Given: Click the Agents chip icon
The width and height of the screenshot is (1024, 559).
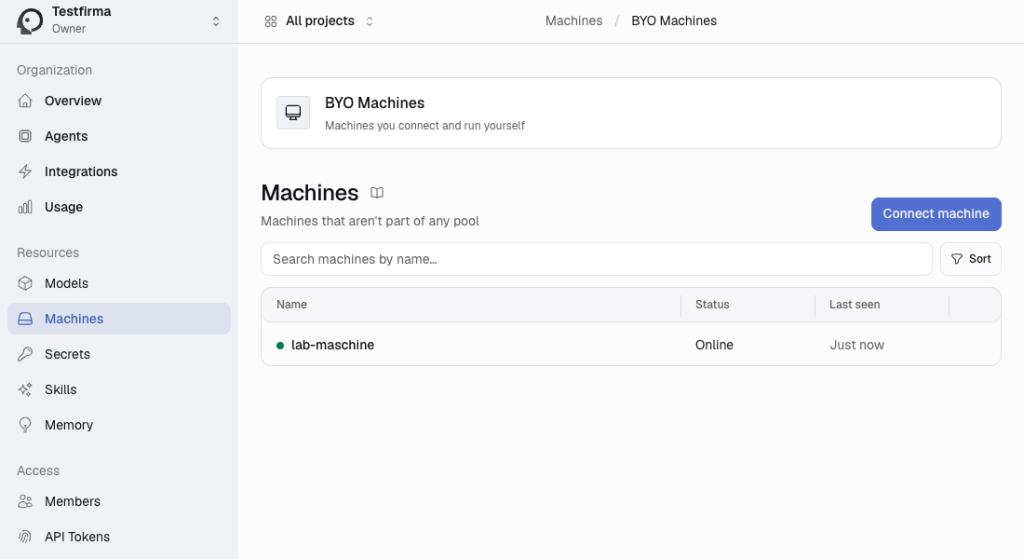Looking at the screenshot, I should pos(25,136).
